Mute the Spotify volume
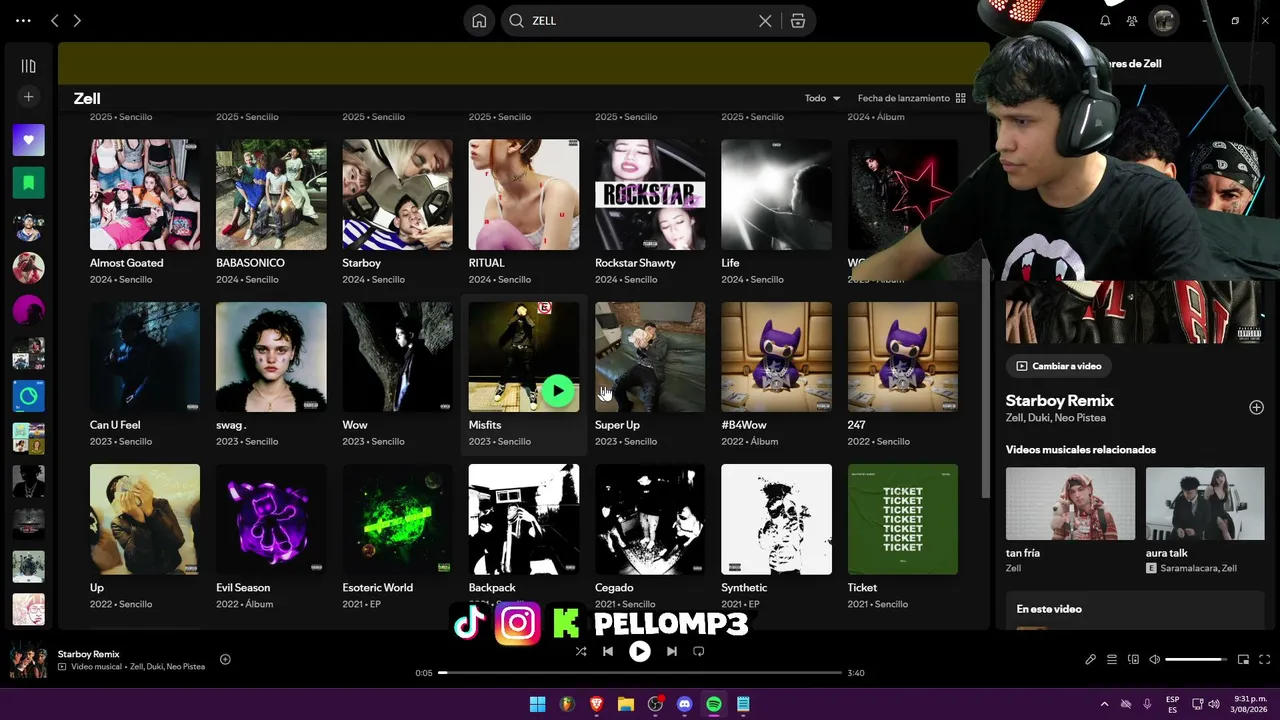This screenshot has width=1280, height=720. [1154, 660]
